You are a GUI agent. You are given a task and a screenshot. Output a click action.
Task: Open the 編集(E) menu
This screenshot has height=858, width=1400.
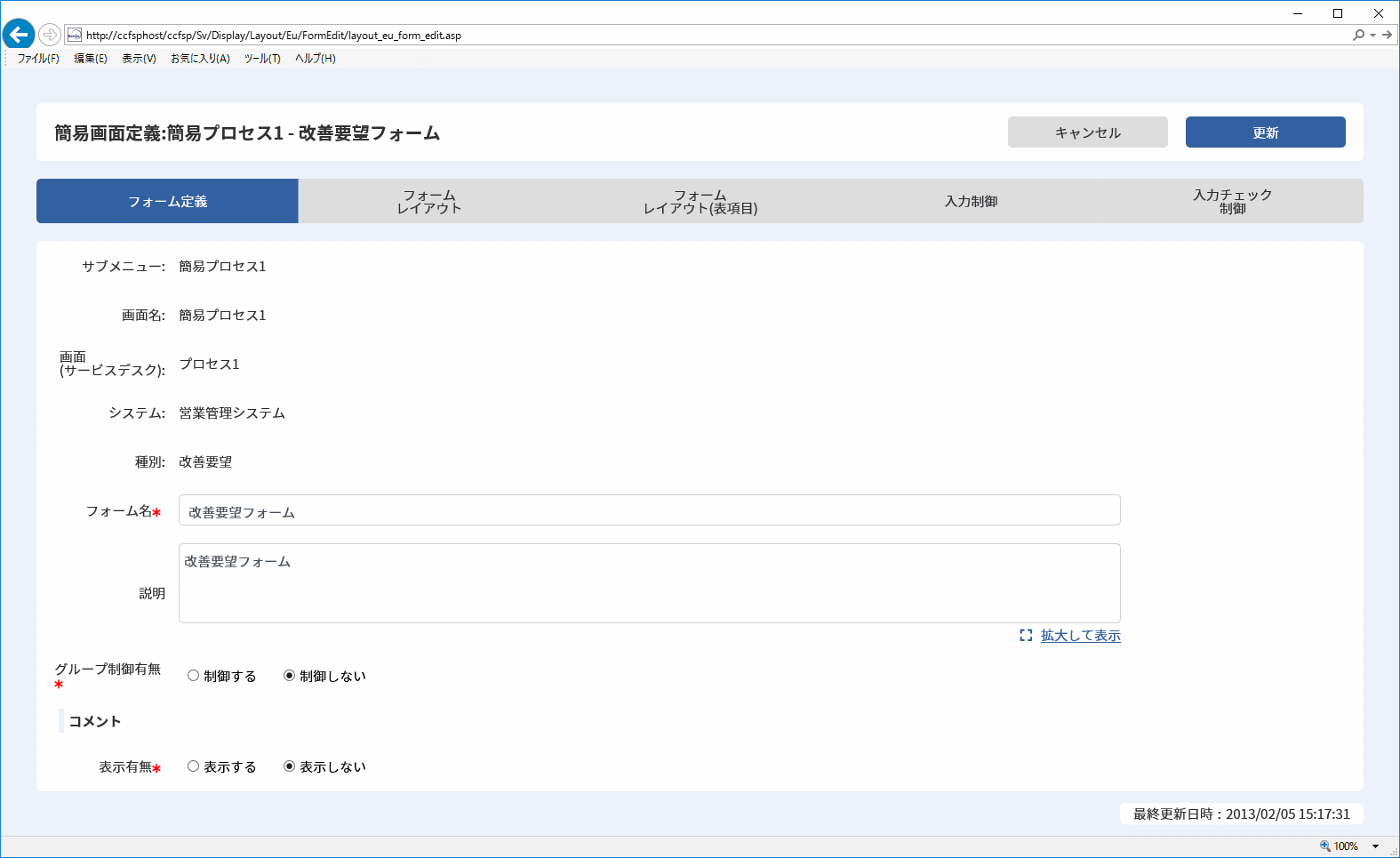click(x=91, y=59)
